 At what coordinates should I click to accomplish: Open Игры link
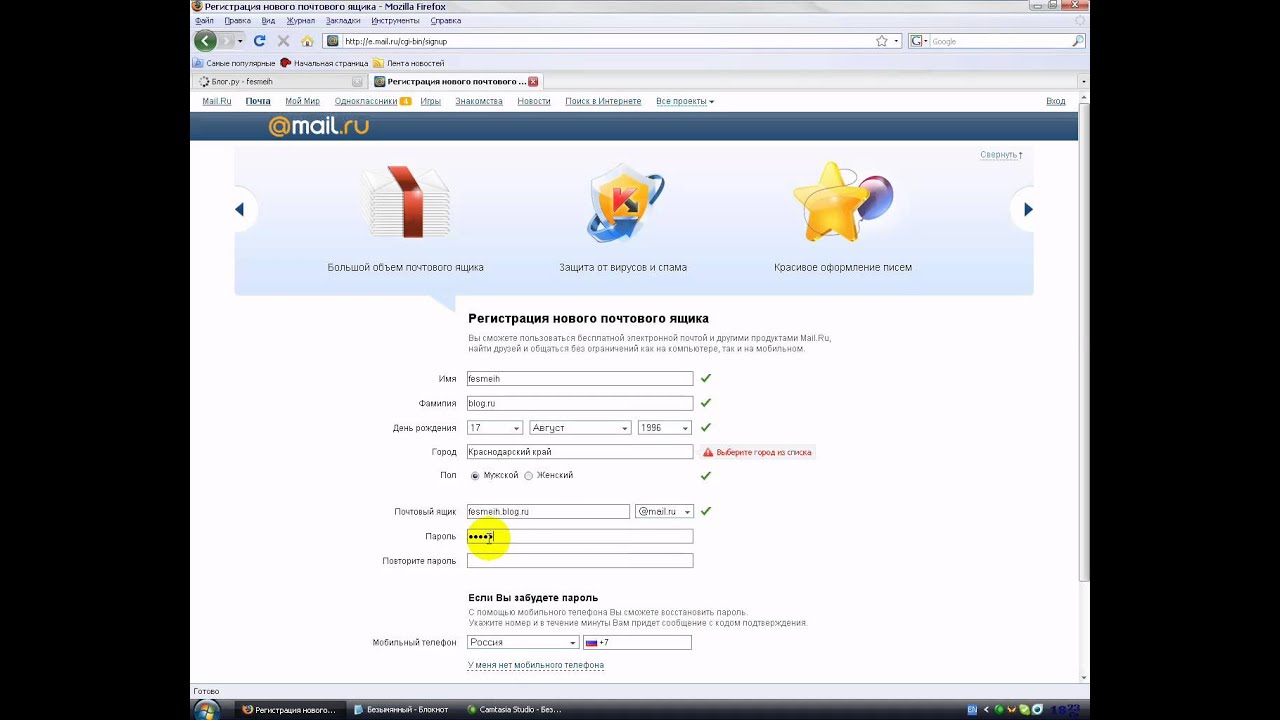tap(431, 101)
